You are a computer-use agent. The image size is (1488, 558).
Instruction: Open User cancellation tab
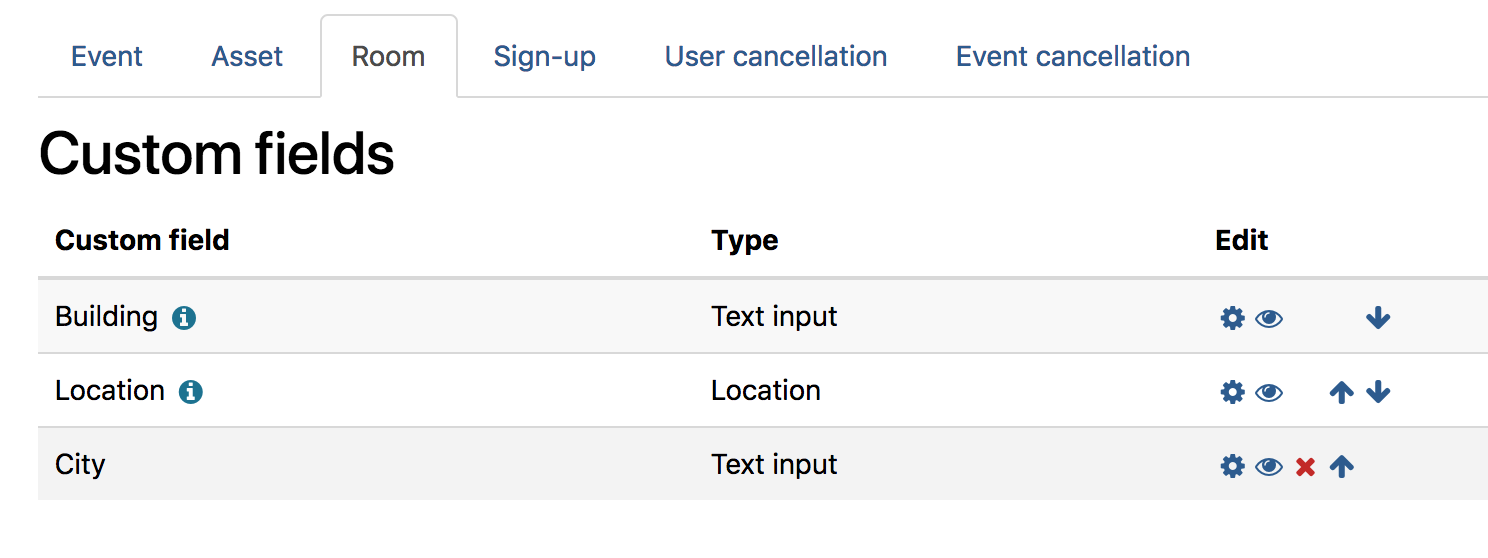click(776, 56)
